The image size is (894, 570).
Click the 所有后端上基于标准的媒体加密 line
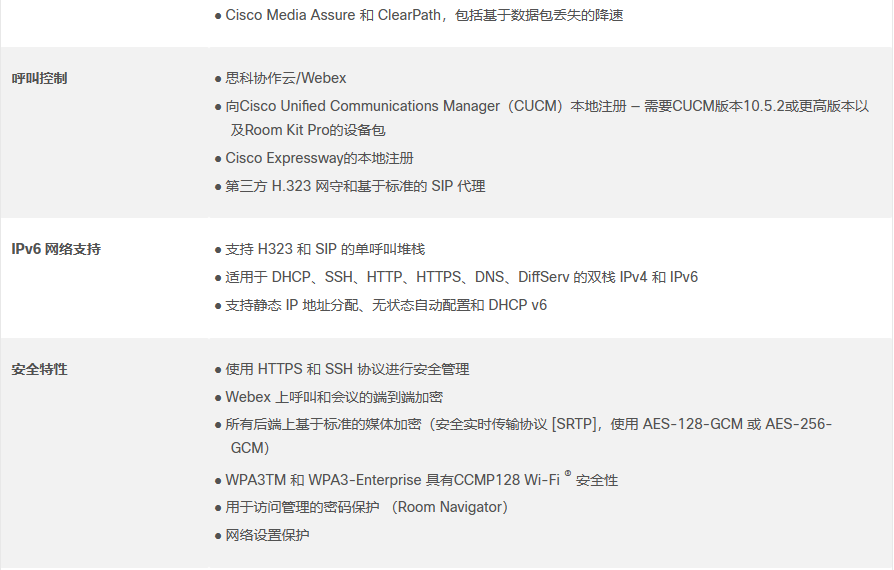[x=529, y=425]
